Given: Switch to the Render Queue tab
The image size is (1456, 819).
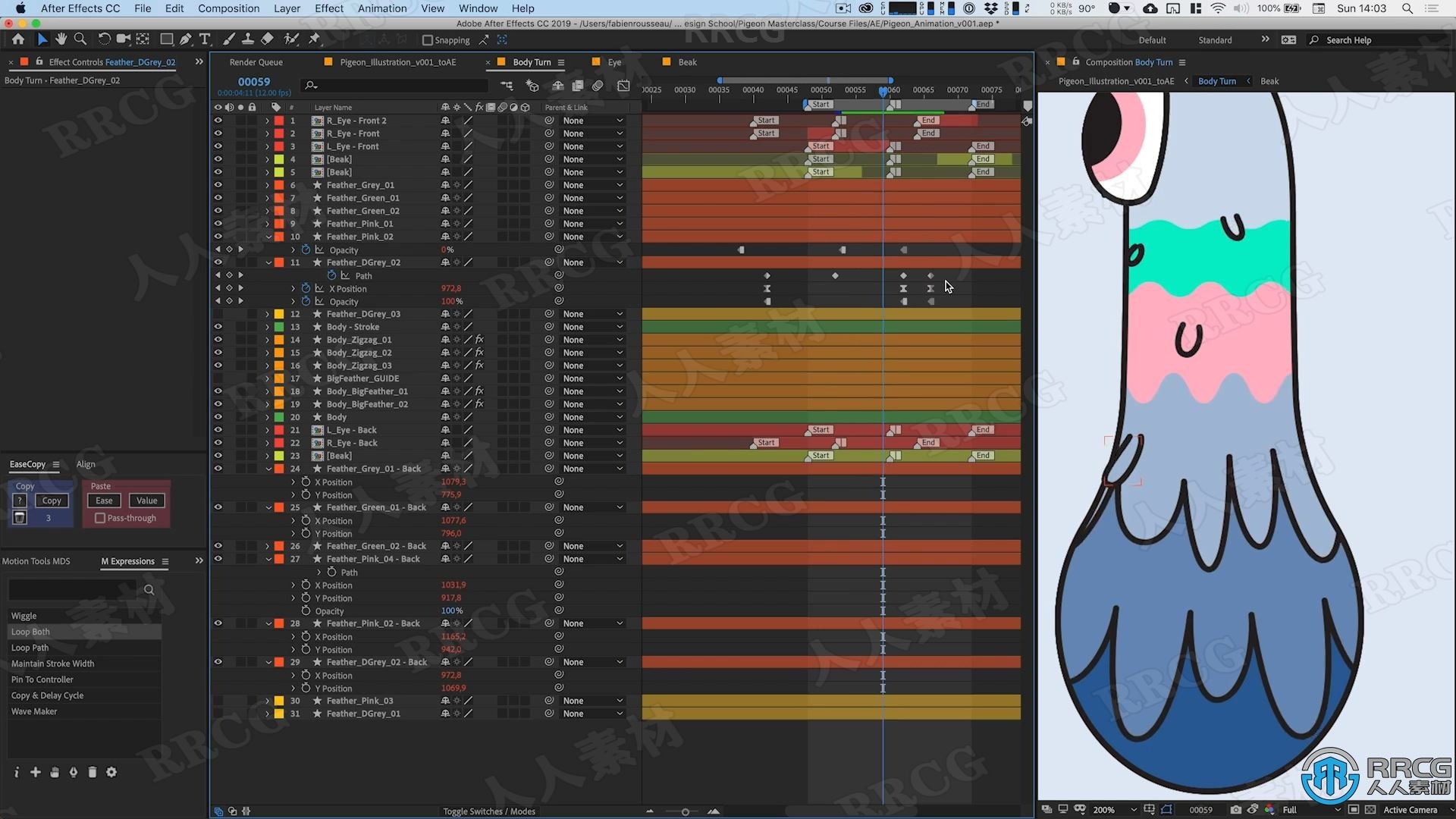Looking at the screenshot, I should point(256,62).
